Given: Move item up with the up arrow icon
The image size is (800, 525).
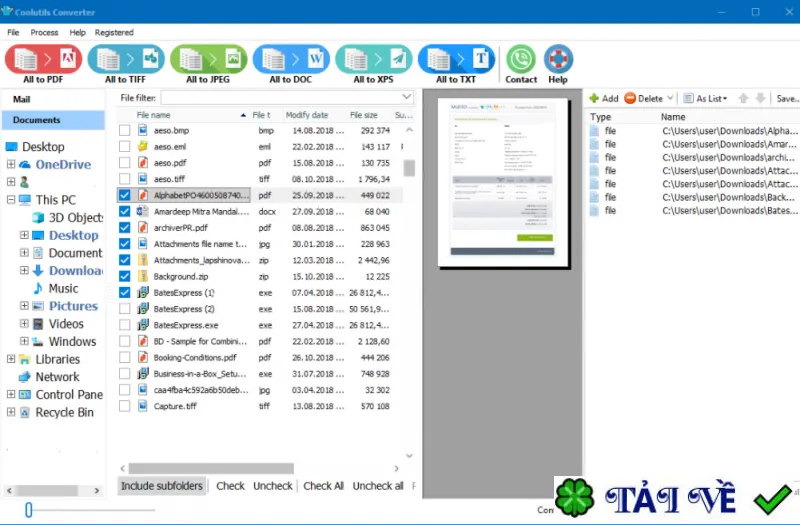Looking at the screenshot, I should 743,98.
